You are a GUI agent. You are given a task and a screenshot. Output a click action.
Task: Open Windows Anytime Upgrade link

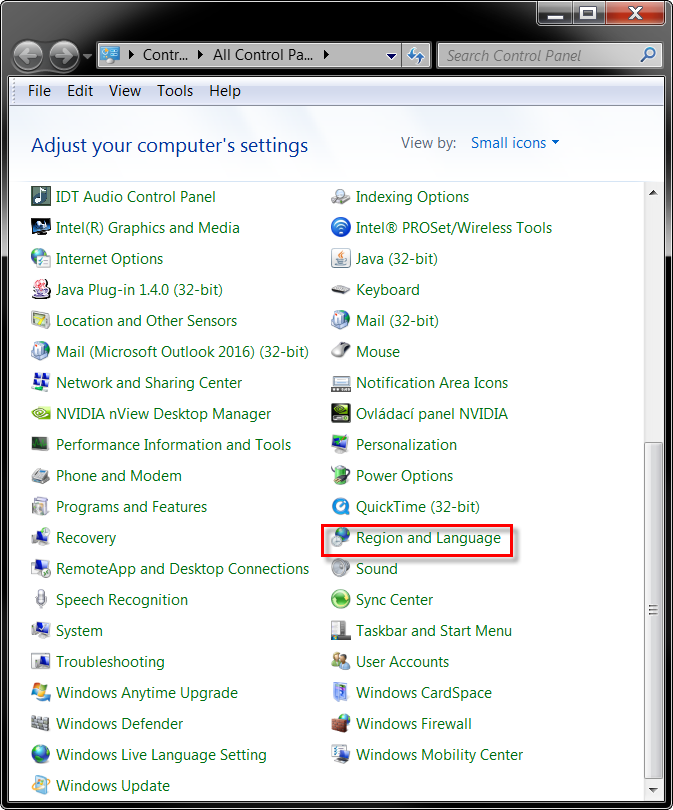[147, 693]
